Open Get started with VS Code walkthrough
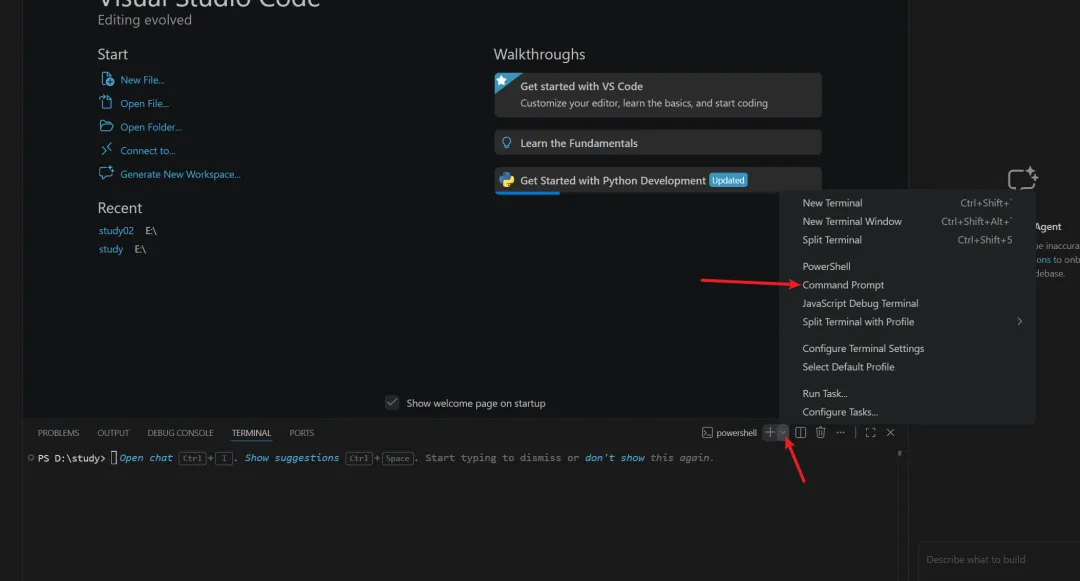Screen dimensions: 1080x581 658,95
